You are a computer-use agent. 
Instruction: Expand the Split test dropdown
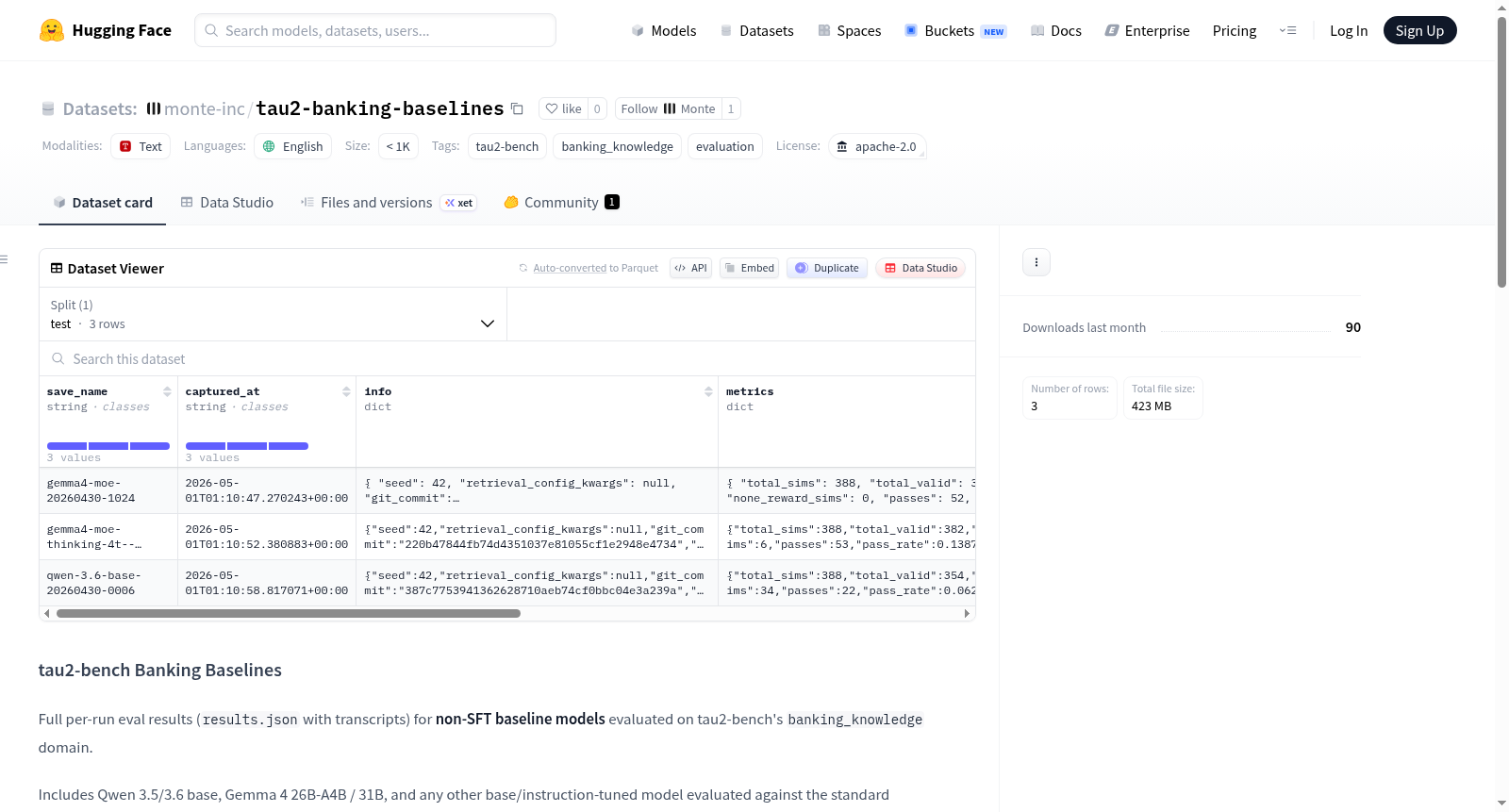point(273,314)
